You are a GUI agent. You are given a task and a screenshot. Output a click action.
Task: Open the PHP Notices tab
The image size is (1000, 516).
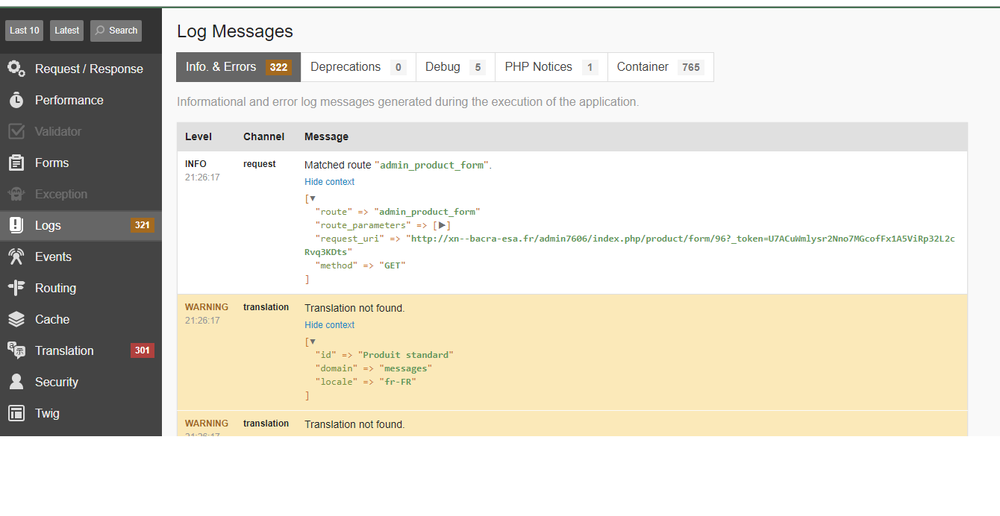(x=550, y=67)
